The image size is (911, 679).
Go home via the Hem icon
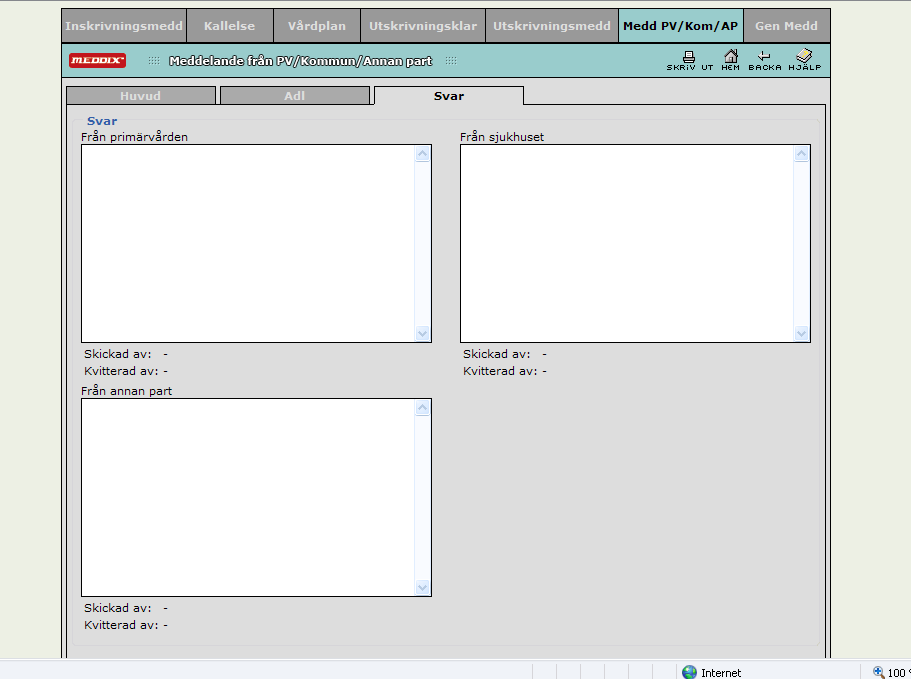pos(730,60)
